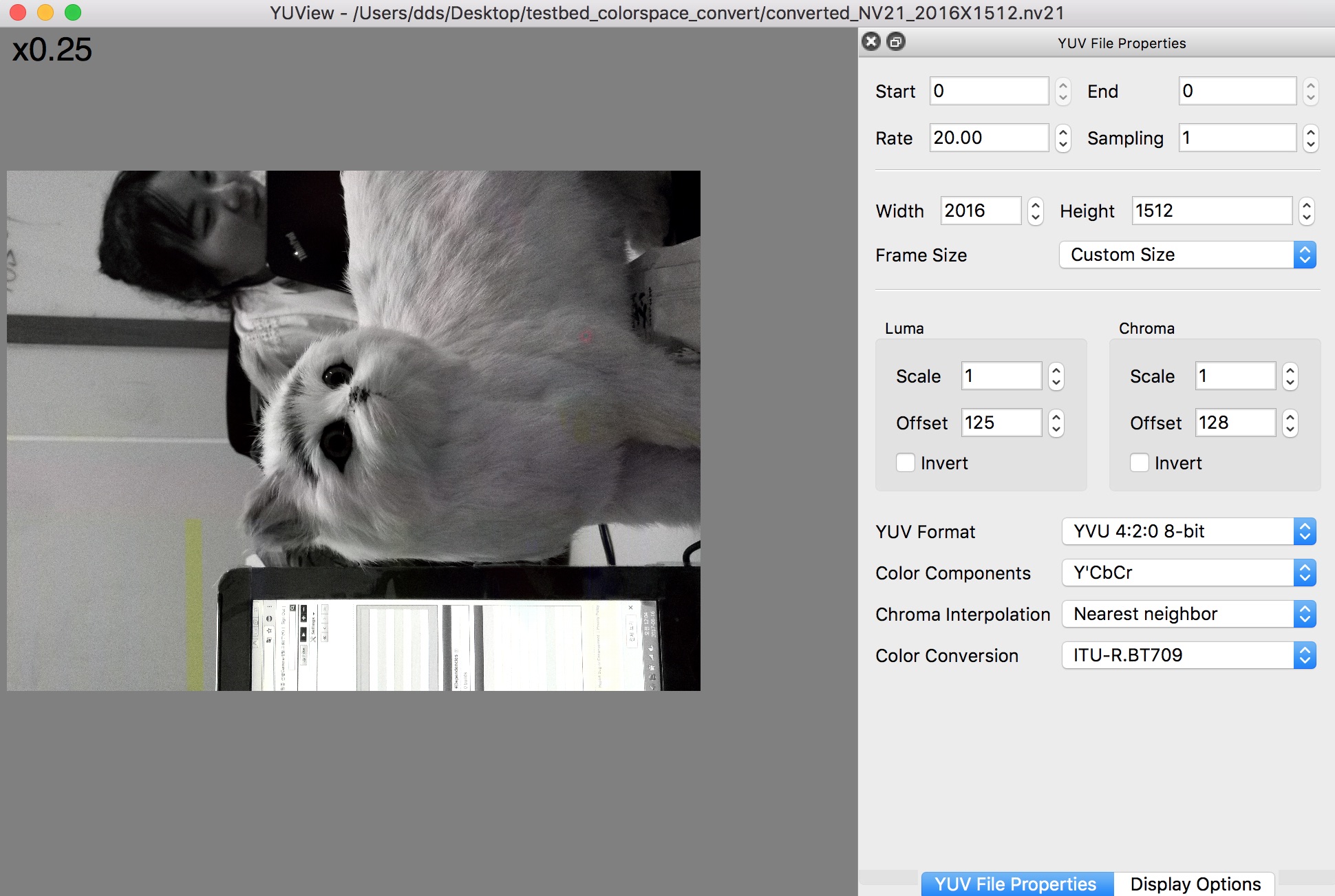This screenshot has width=1335, height=896.
Task: Undock the YUV File Properties panel
Action: pyautogui.click(x=895, y=42)
